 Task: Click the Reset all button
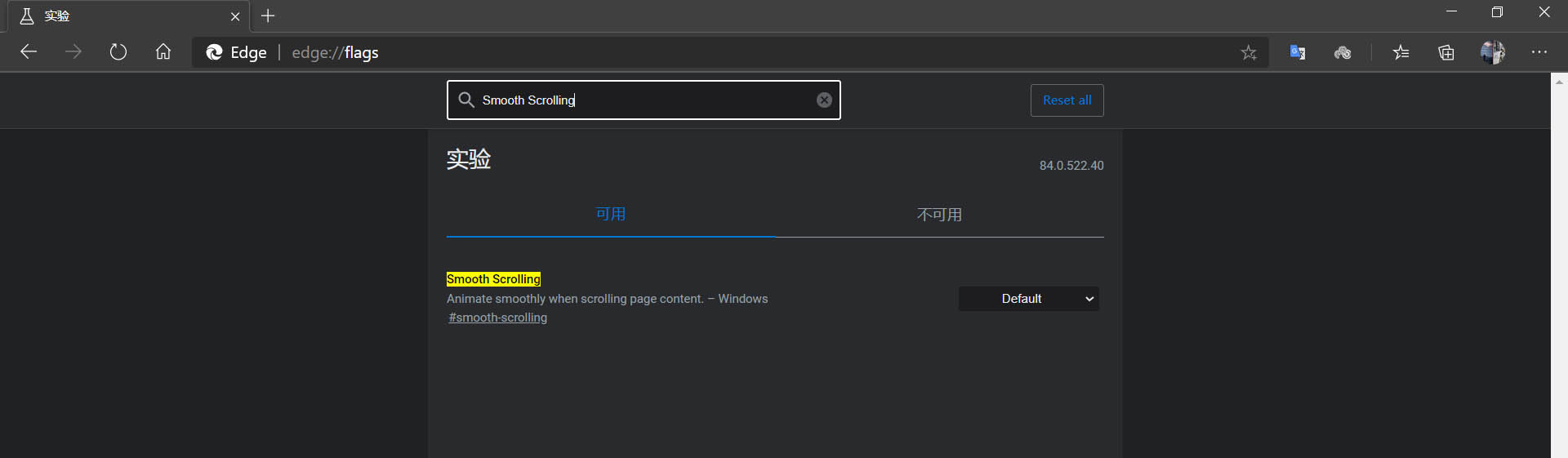1067,100
